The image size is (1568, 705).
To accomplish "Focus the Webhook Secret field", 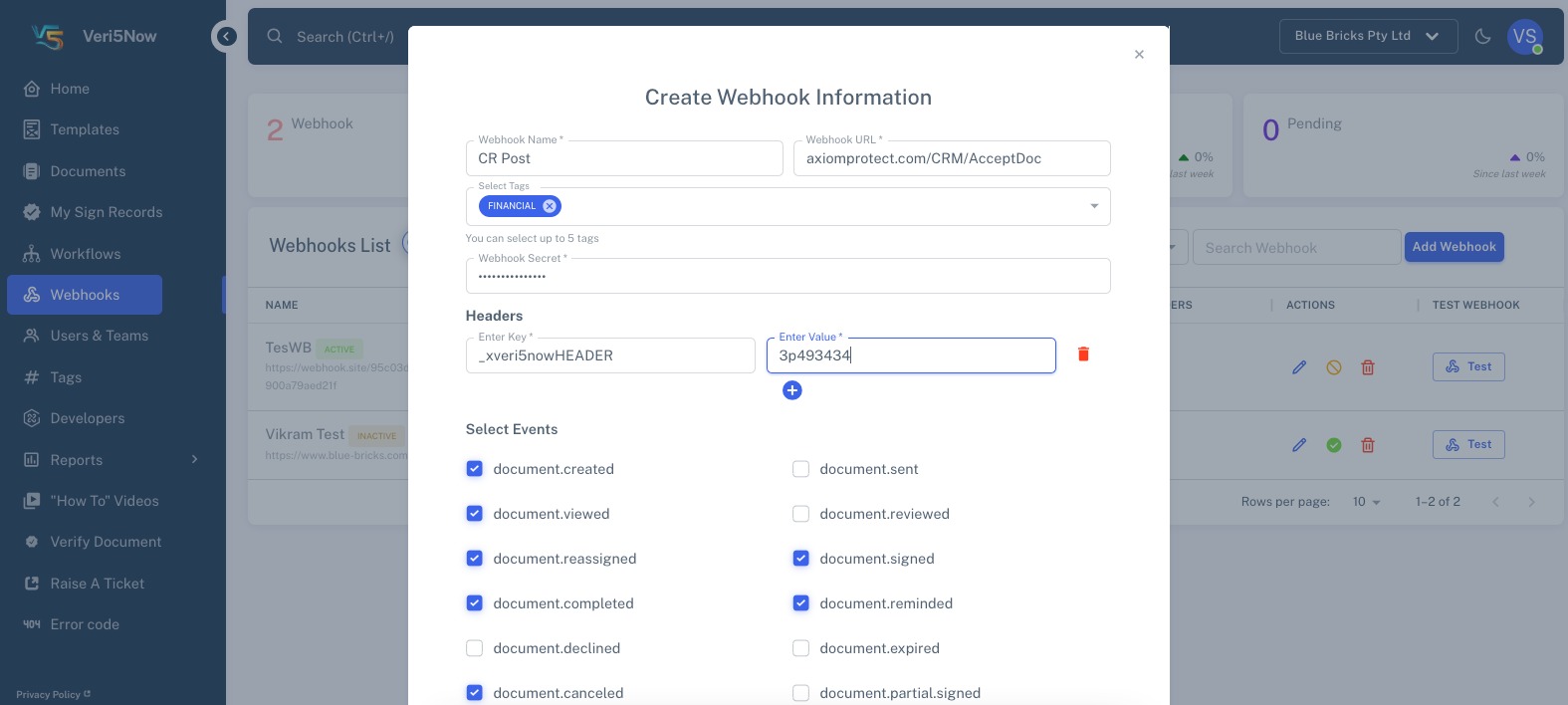I will [x=787, y=276].
